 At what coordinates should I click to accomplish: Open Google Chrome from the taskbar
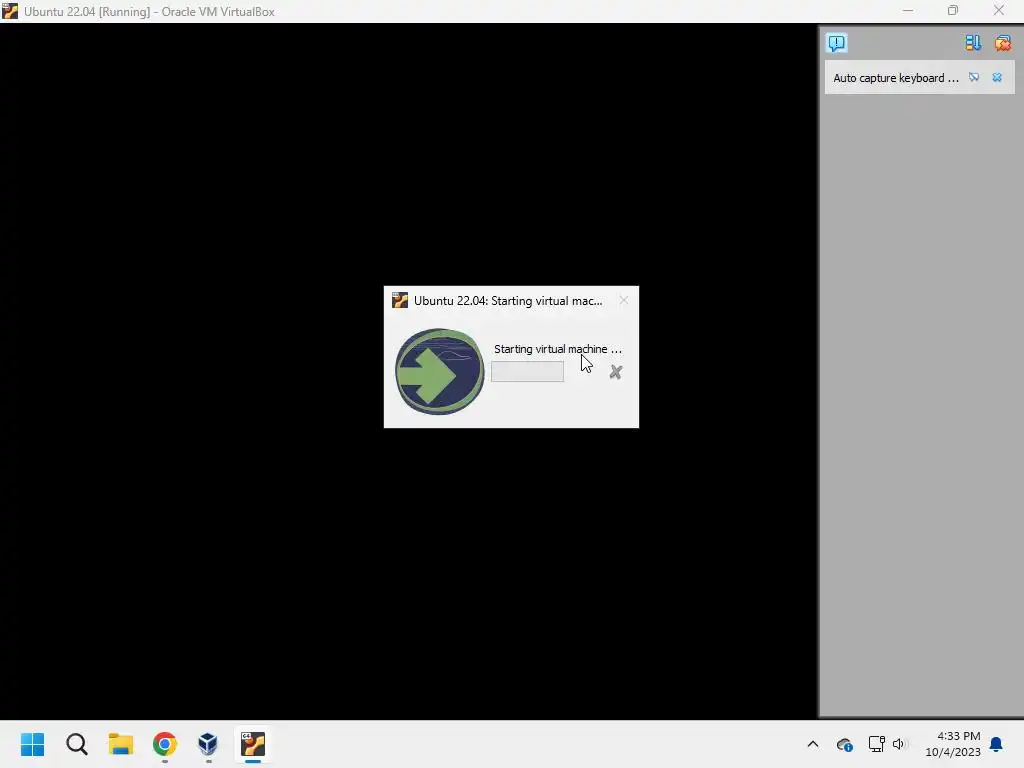coord(165,744)
